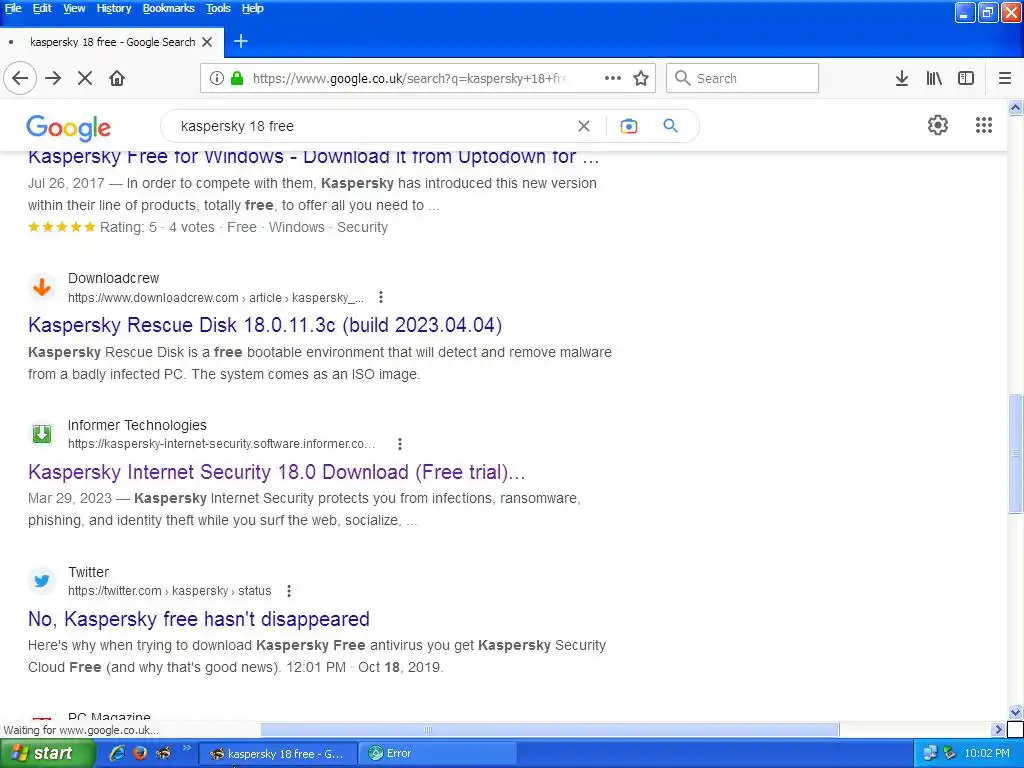Image resolution: width=1024 pixels, height=768 pixels.
Task: Click the downloadcrew.com URL breadcrumb
Action: 216,298
